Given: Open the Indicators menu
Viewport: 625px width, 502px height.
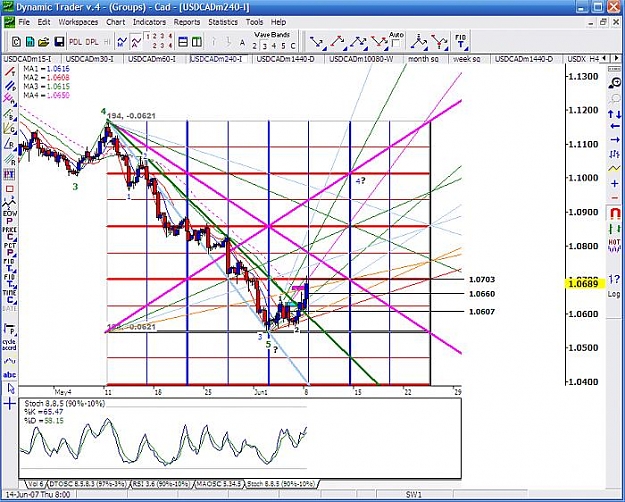Looking at the screenshot, I should [x=149, y=22].
